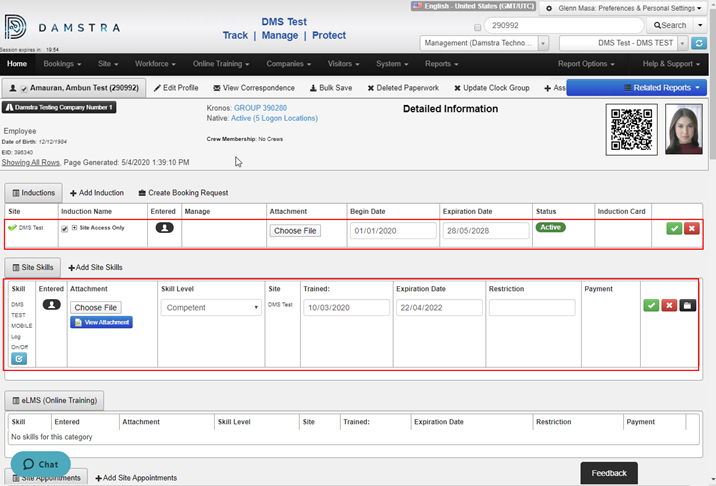Screen dimensions: 716x486
Task: Open System menu
Action: point(392,64)
